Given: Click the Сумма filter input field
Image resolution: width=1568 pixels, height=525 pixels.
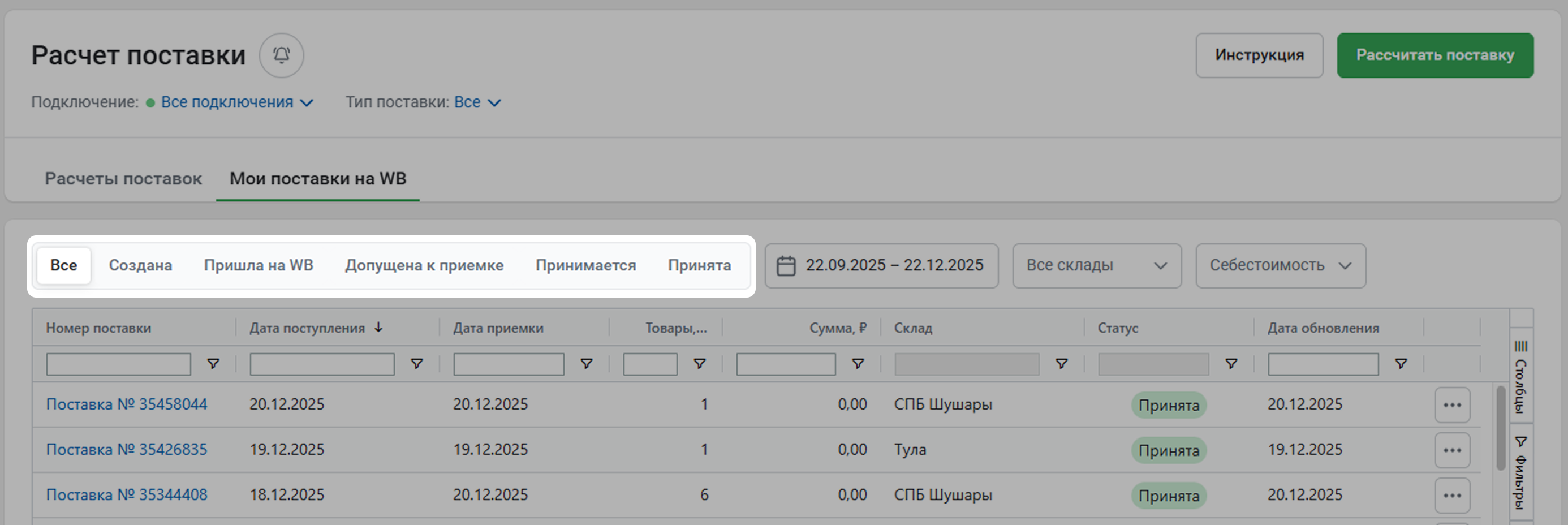Looking at the screenshot, I should tap(785, 364).
